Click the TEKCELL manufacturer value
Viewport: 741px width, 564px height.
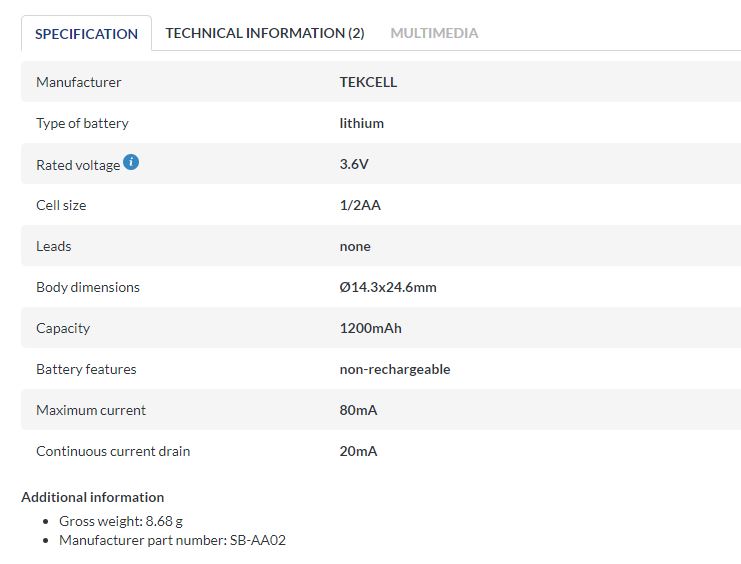(x=368, y=82)
